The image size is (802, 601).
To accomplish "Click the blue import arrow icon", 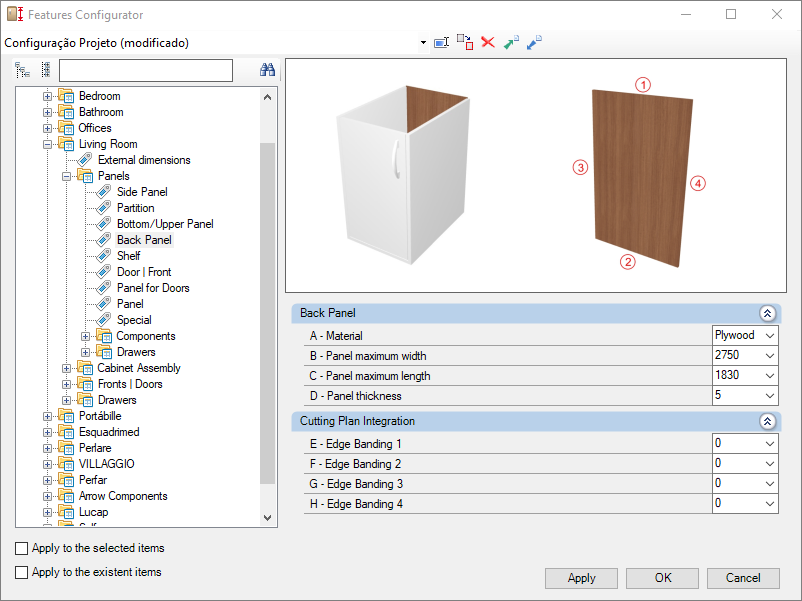I will (x=534, y=43).
